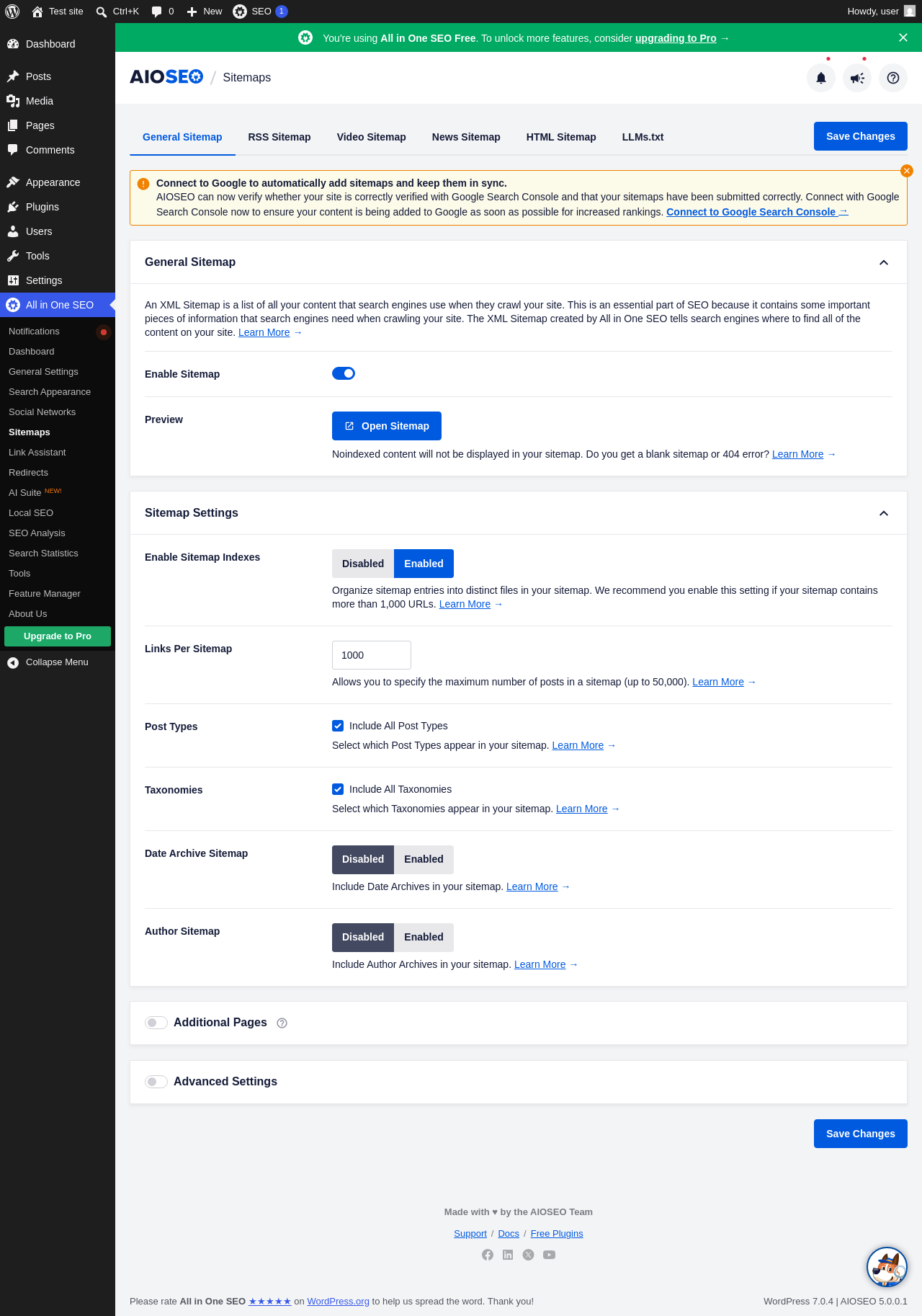This screenshot has width=922, height=1316.
Task: Open Search Appearance in AIOSEO submenu
Action: point(58,392)
